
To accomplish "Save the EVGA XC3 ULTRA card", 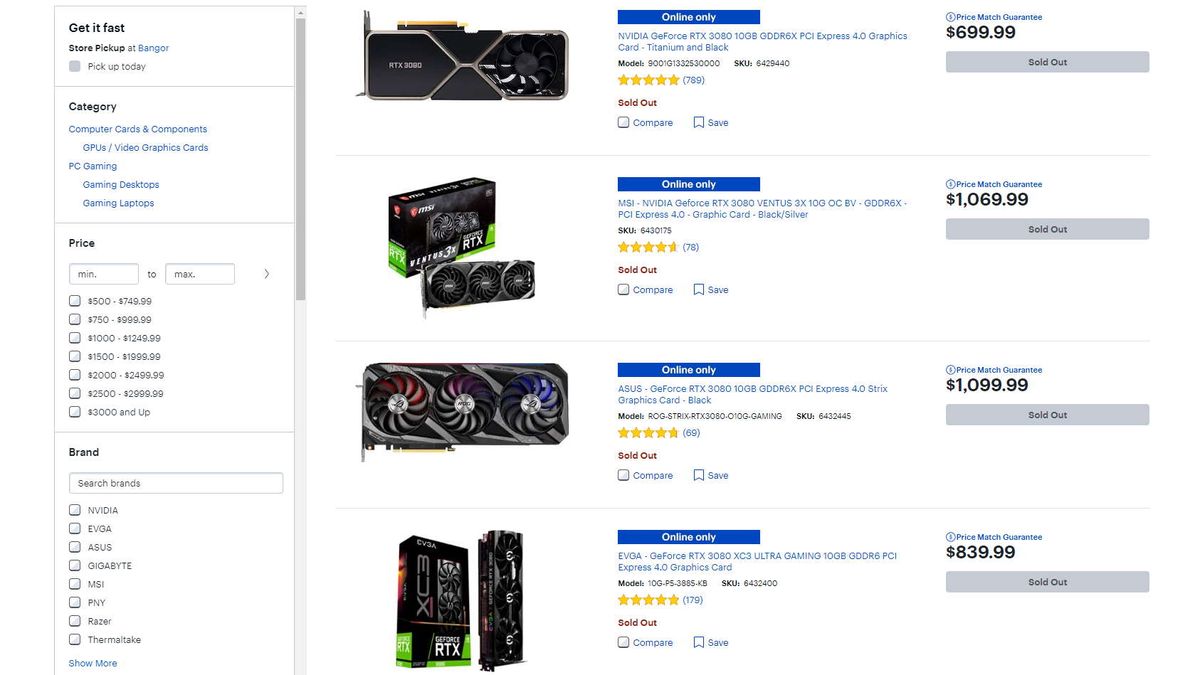I will click(x=710, y=642).
